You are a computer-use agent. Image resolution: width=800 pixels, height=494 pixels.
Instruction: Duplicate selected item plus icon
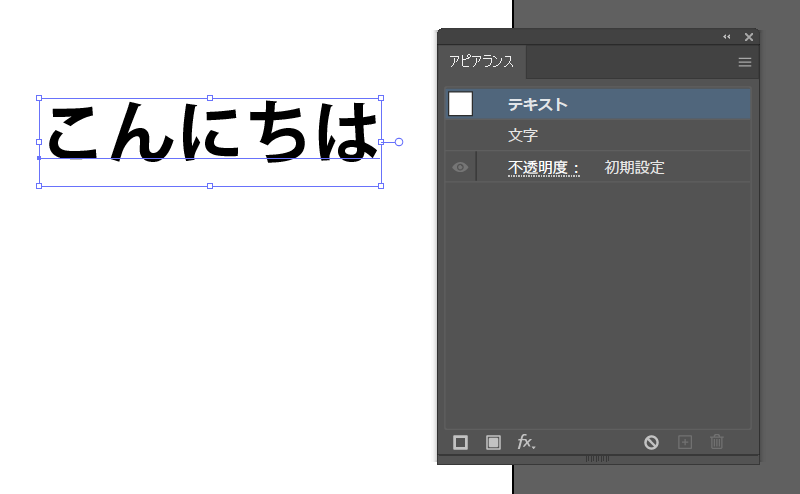685,442
